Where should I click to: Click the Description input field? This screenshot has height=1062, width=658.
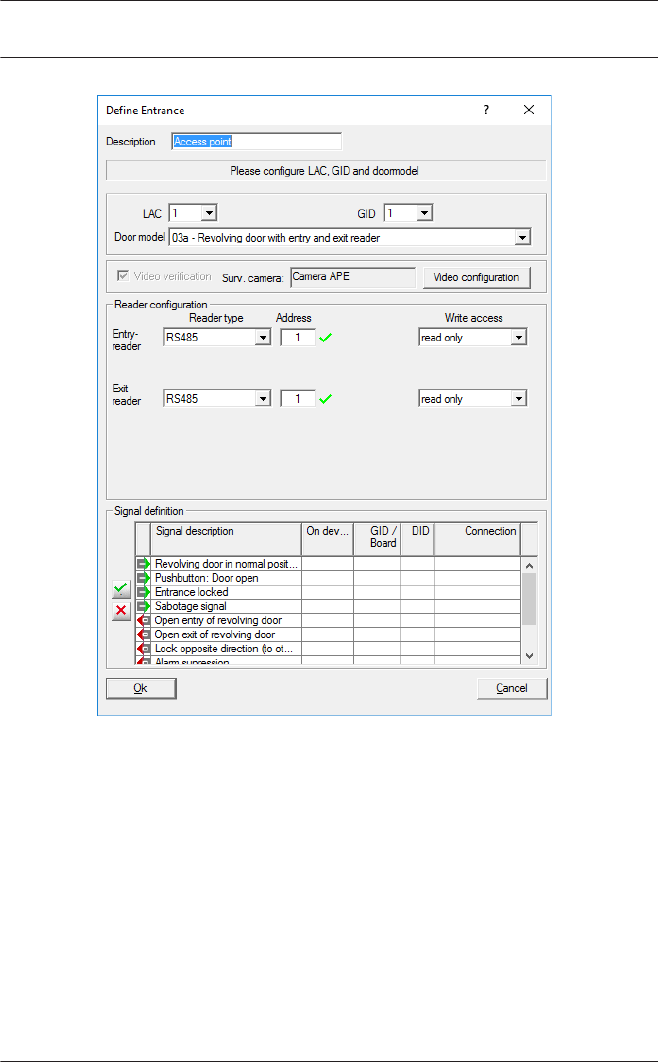tap(257, 142)
